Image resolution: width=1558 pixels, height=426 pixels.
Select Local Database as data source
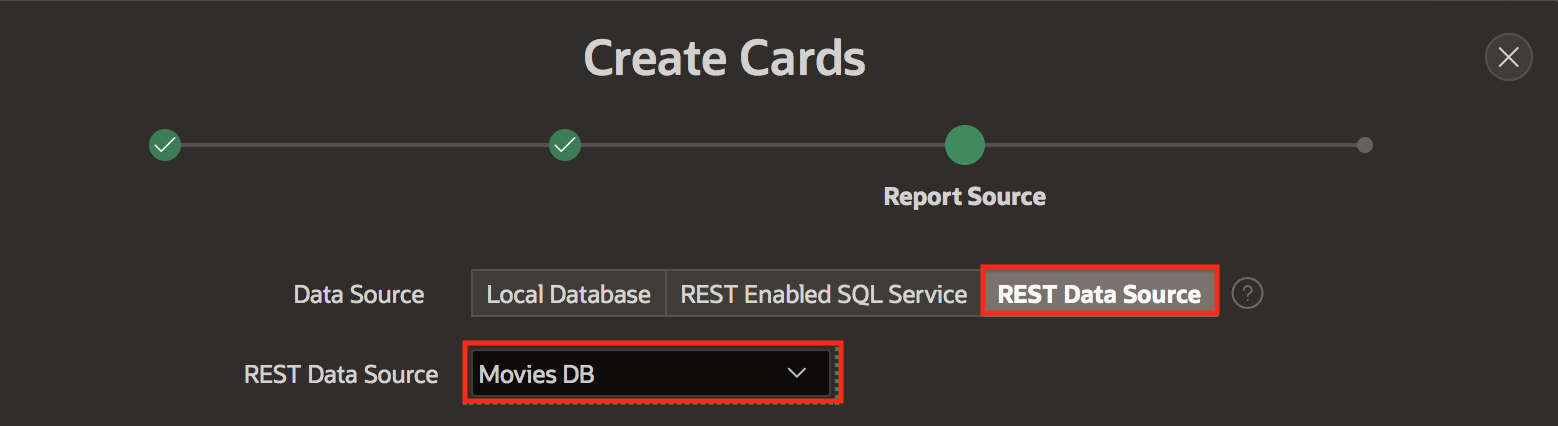pyautogui.click(x=568, y=294)
